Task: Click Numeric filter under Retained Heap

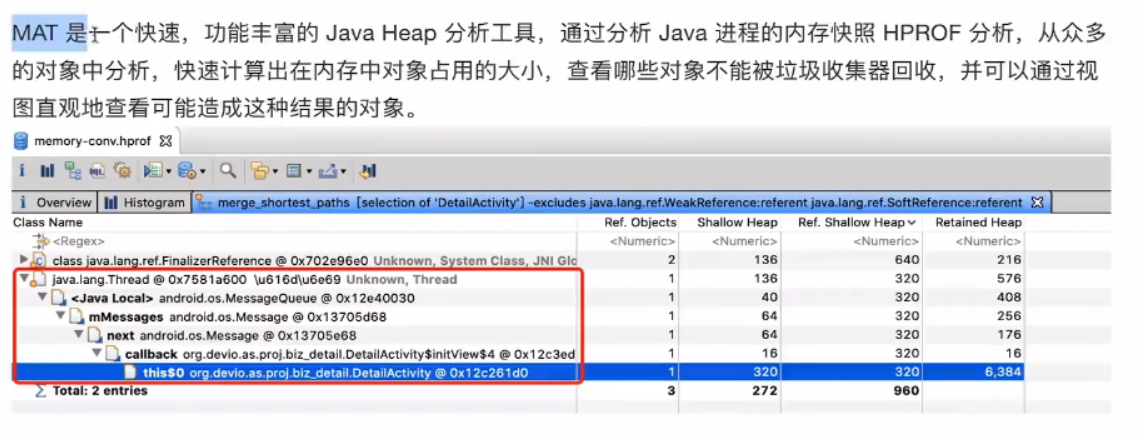Action: (x=989, y=241)
